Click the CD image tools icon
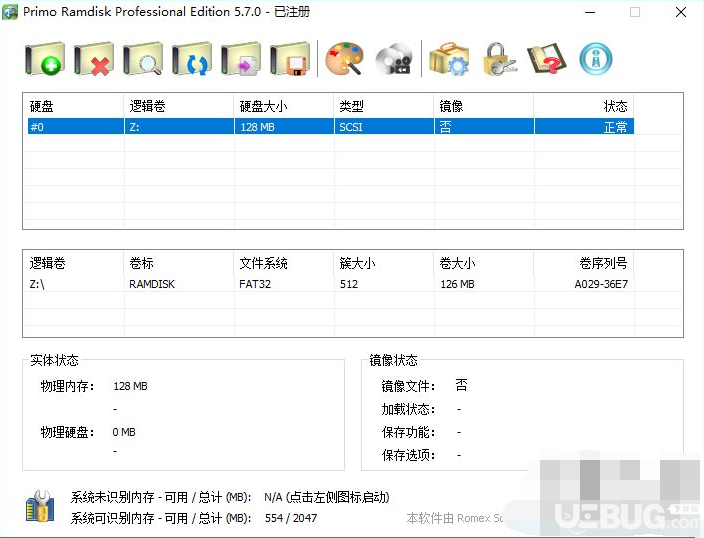 point(394,59)
